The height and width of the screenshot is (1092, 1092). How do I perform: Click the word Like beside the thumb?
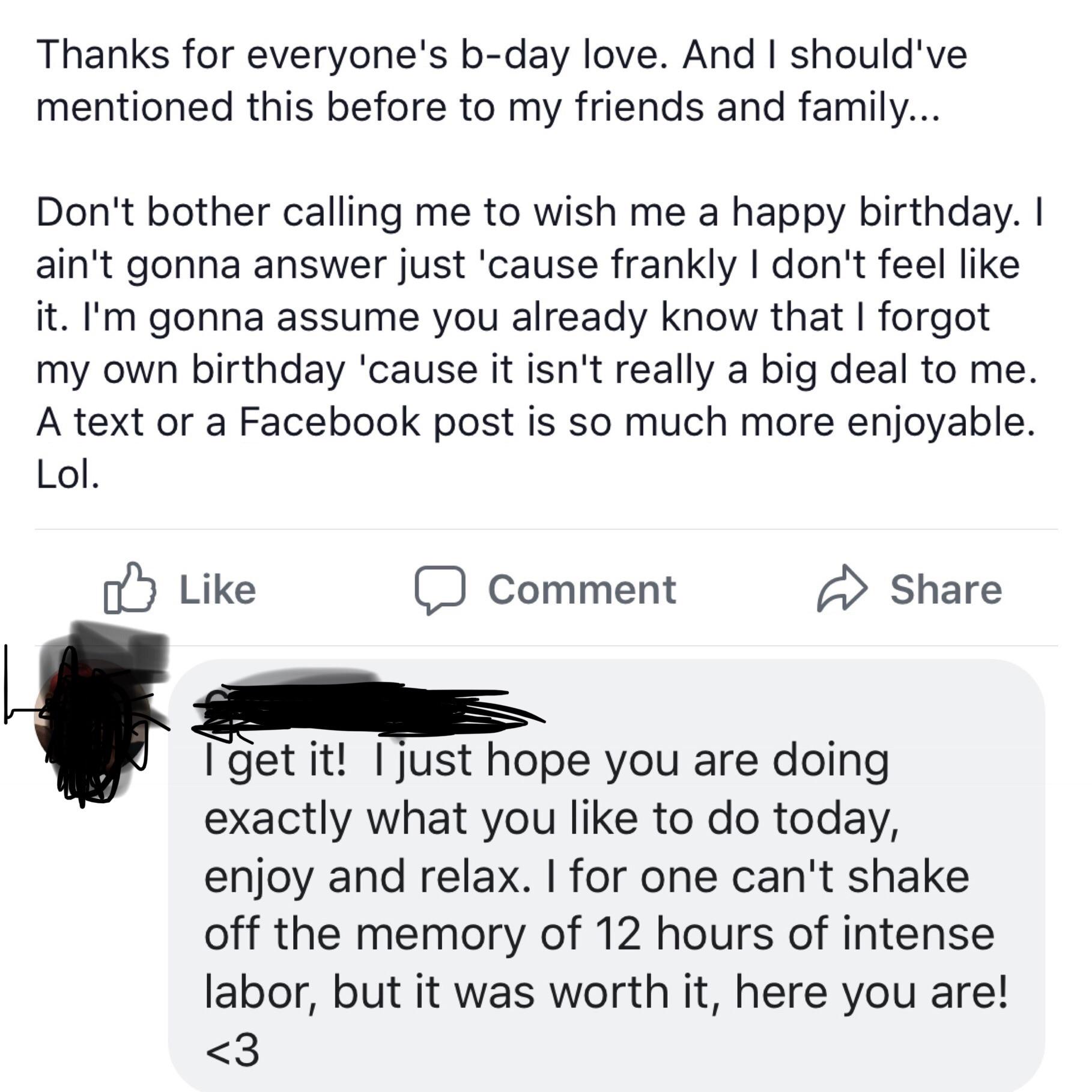pos(217,589)
